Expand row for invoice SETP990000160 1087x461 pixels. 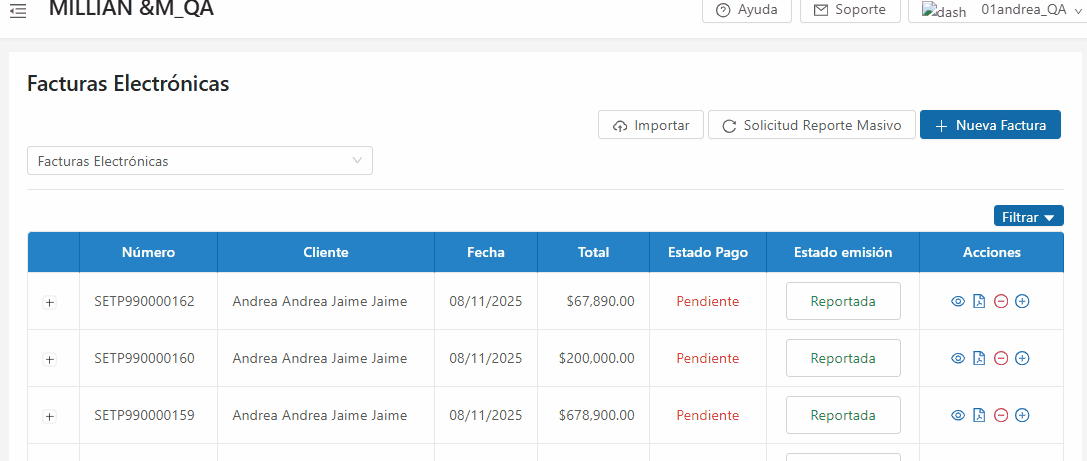coord(50,359)
